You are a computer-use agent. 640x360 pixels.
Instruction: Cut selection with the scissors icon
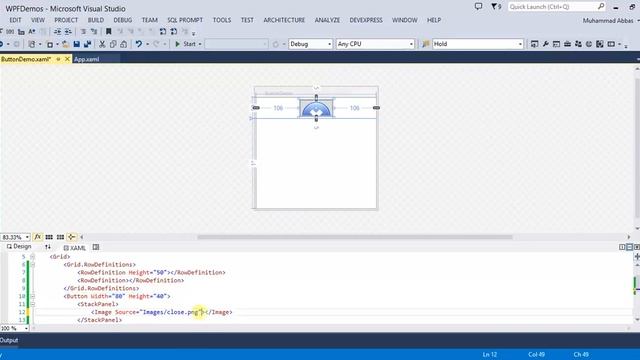point(102,44)
